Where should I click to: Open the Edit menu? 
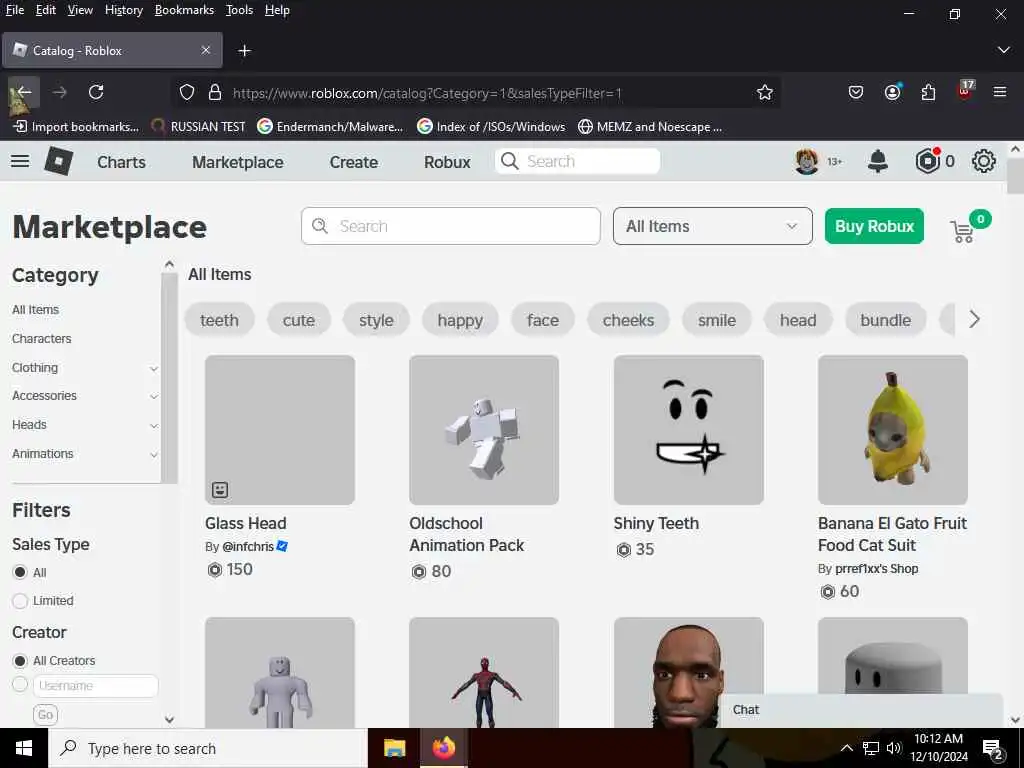(x=46, y=10)
